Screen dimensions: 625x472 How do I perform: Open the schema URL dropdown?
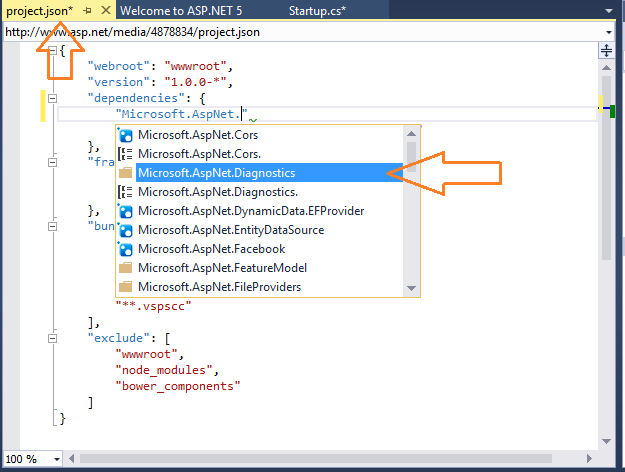coord(608,31)
